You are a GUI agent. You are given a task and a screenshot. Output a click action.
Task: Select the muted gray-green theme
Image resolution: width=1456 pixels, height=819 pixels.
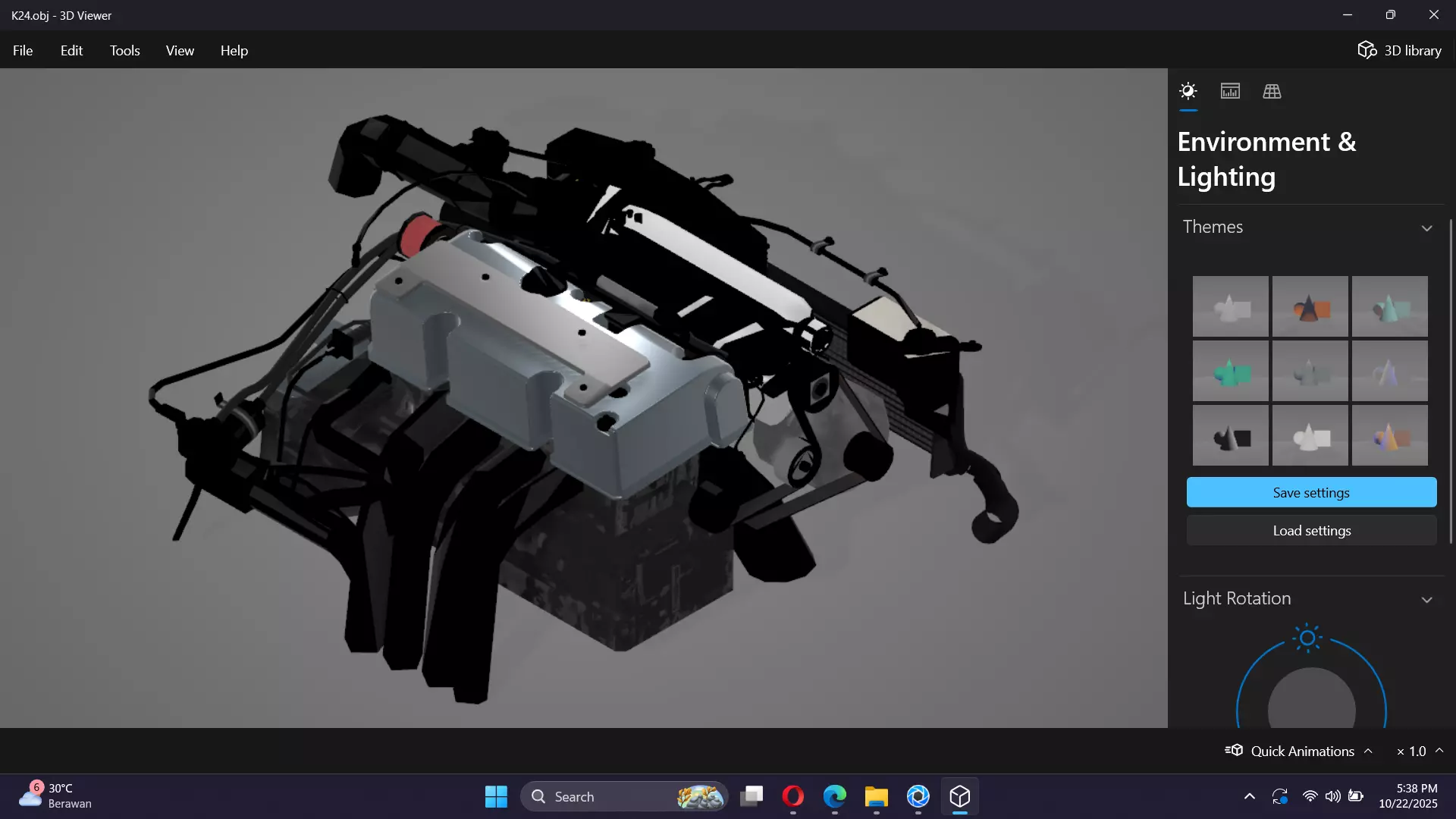(1310, 371)
